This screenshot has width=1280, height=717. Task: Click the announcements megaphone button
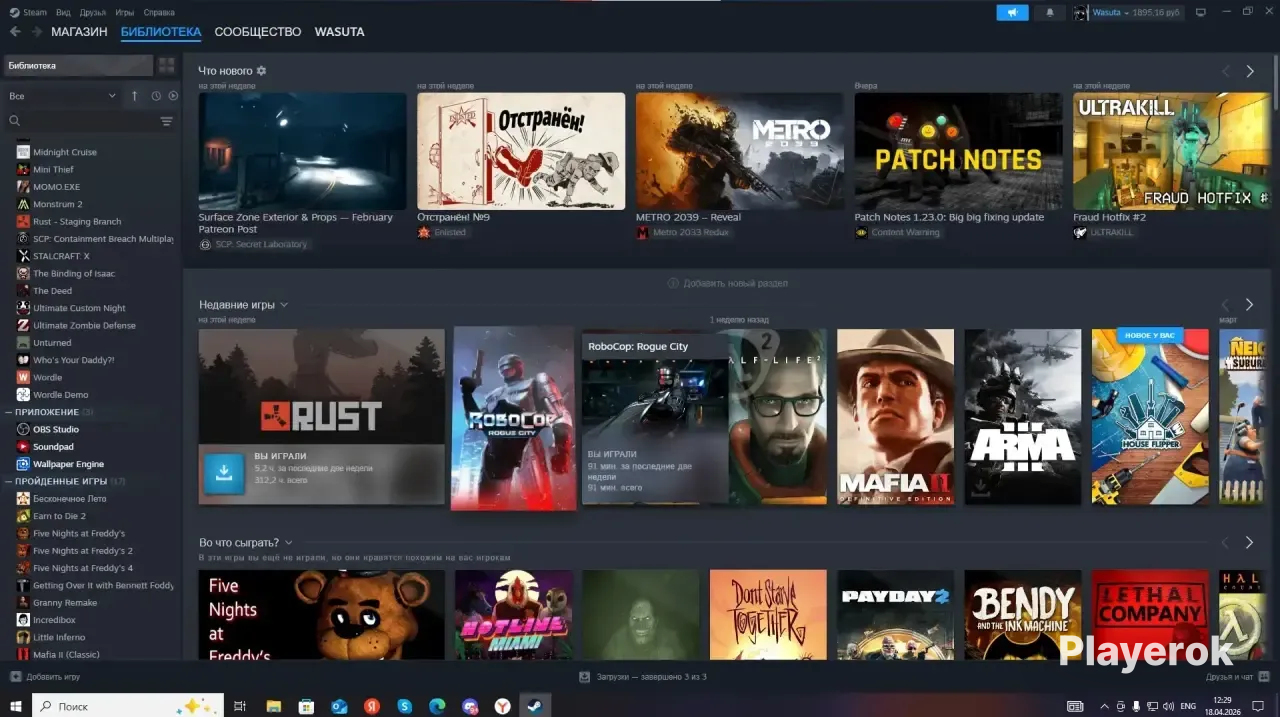tap(1012, 13)
